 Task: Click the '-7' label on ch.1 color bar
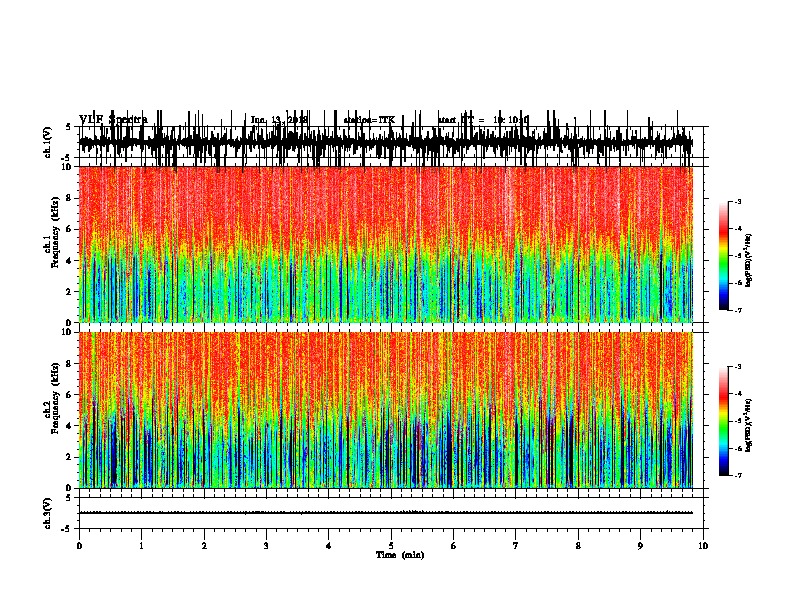point(737,310)
